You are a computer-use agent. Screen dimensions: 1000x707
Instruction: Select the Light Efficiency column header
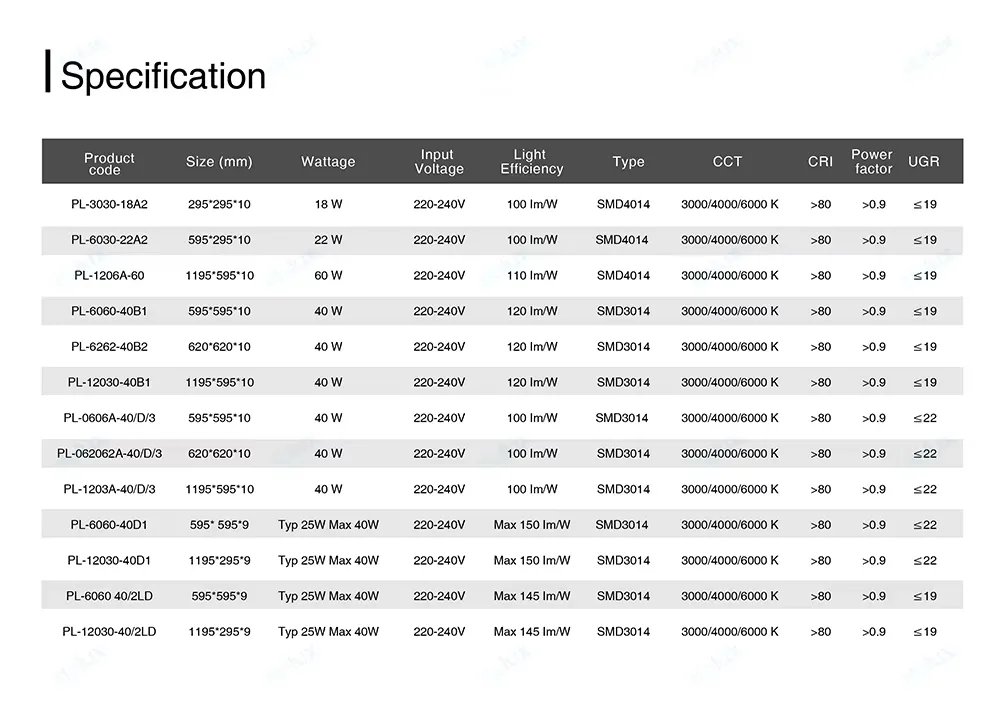(x=531, y=162)
